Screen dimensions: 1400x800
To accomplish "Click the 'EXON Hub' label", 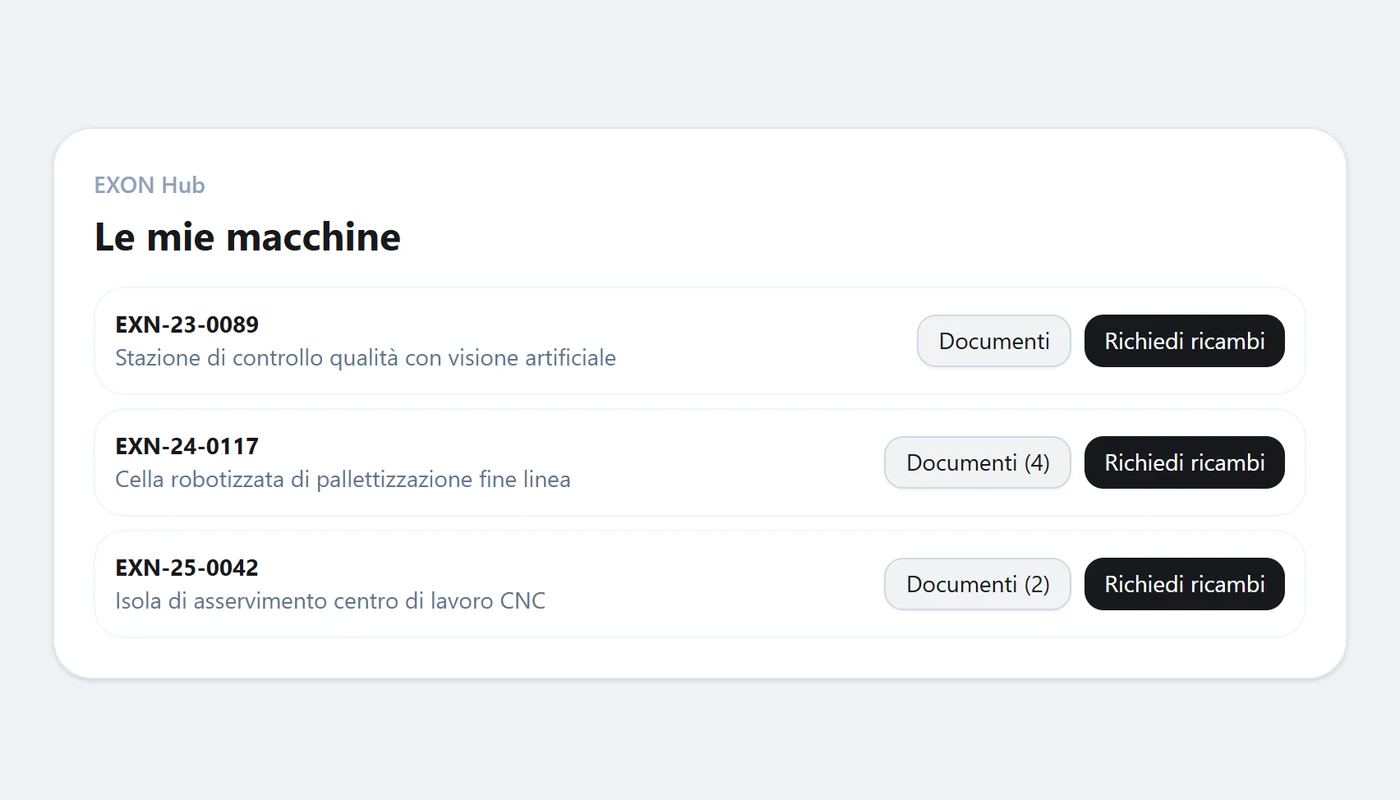I will click(x=150, y=185).
